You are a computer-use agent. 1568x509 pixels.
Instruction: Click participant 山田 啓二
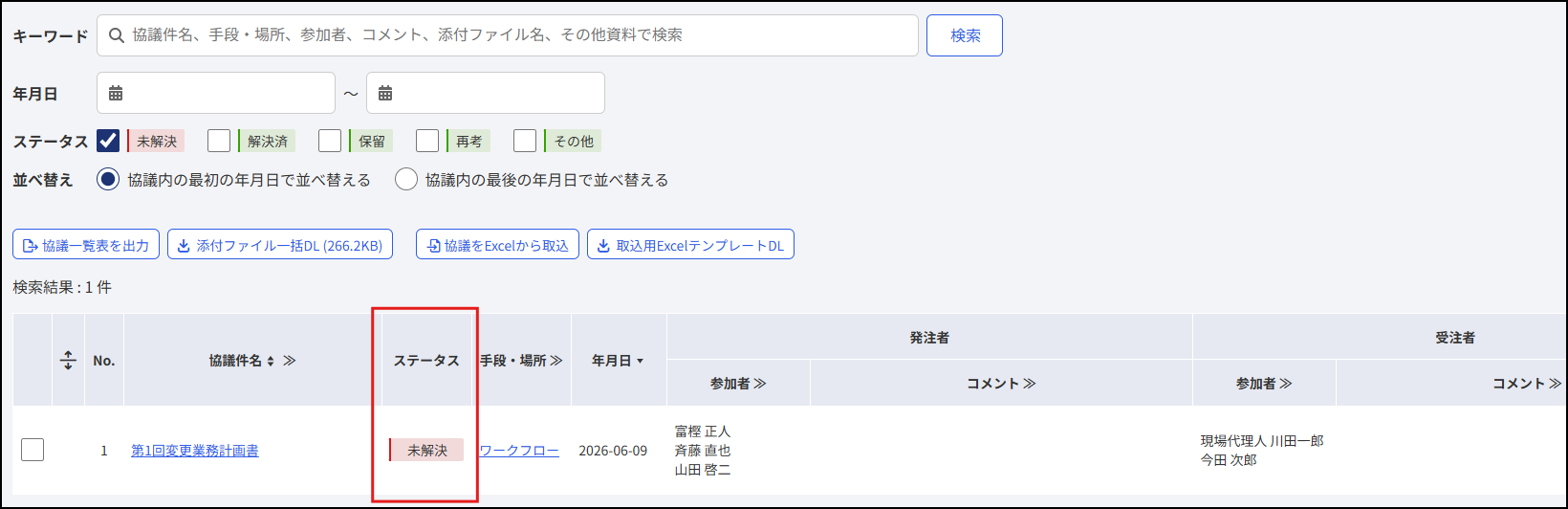tap(703, 470)
